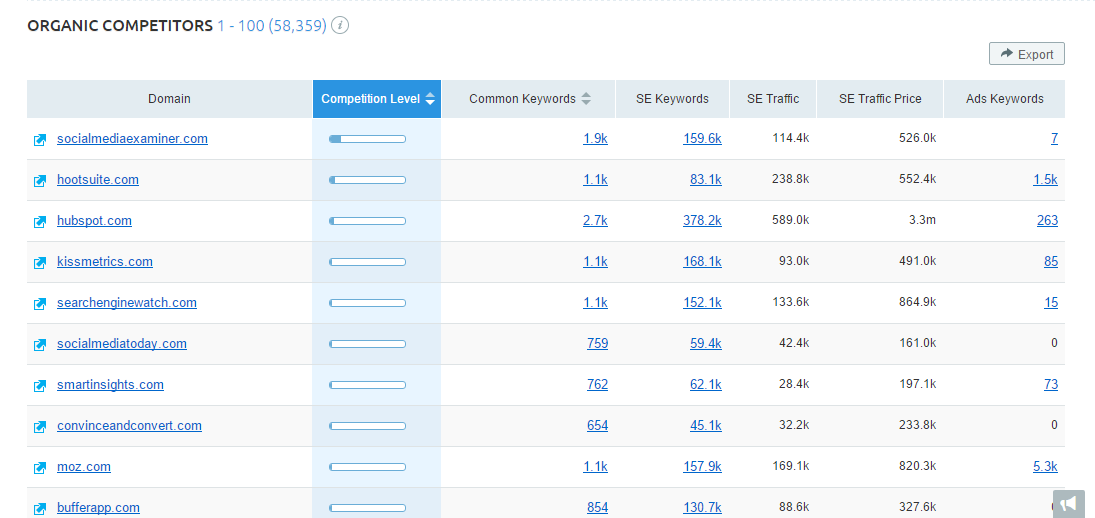The width and height of the screenshot is (1095, 518).
Task: Open bufferapp.com domain link
Action: coord(98,508)
